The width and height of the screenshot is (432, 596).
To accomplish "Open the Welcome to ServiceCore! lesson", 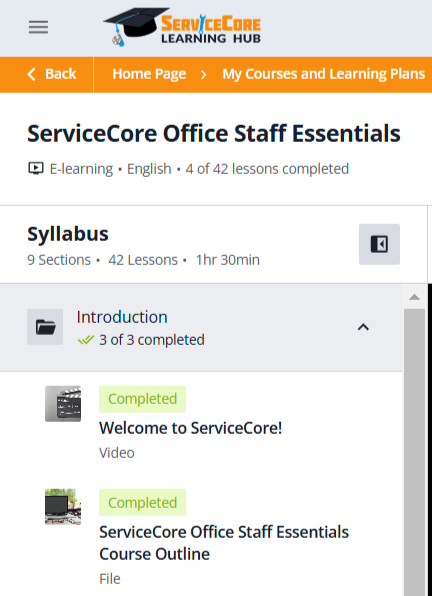I will tap(190, 428).
